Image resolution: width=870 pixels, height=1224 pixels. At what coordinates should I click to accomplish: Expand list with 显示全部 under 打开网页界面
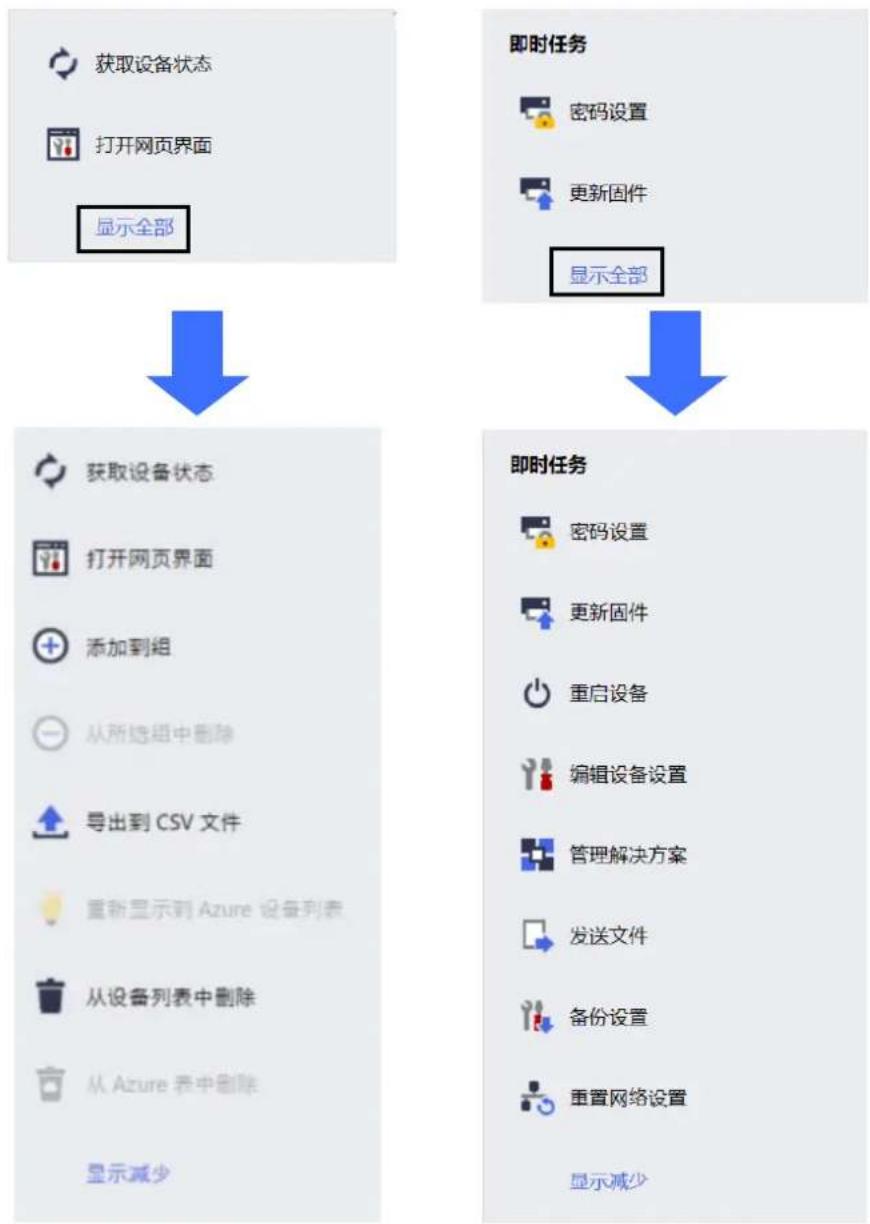[134, 228]
